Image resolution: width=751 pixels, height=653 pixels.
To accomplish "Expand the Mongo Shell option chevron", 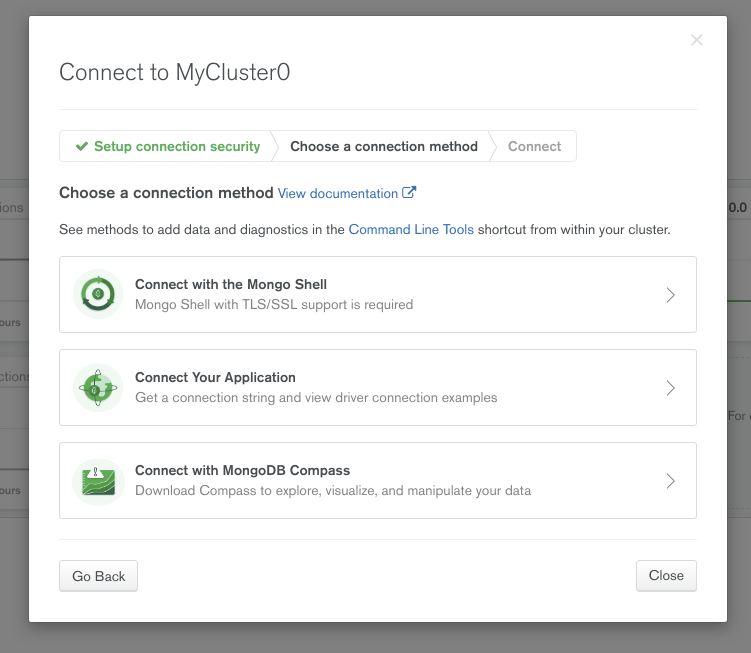I will (x=671, y=295).
